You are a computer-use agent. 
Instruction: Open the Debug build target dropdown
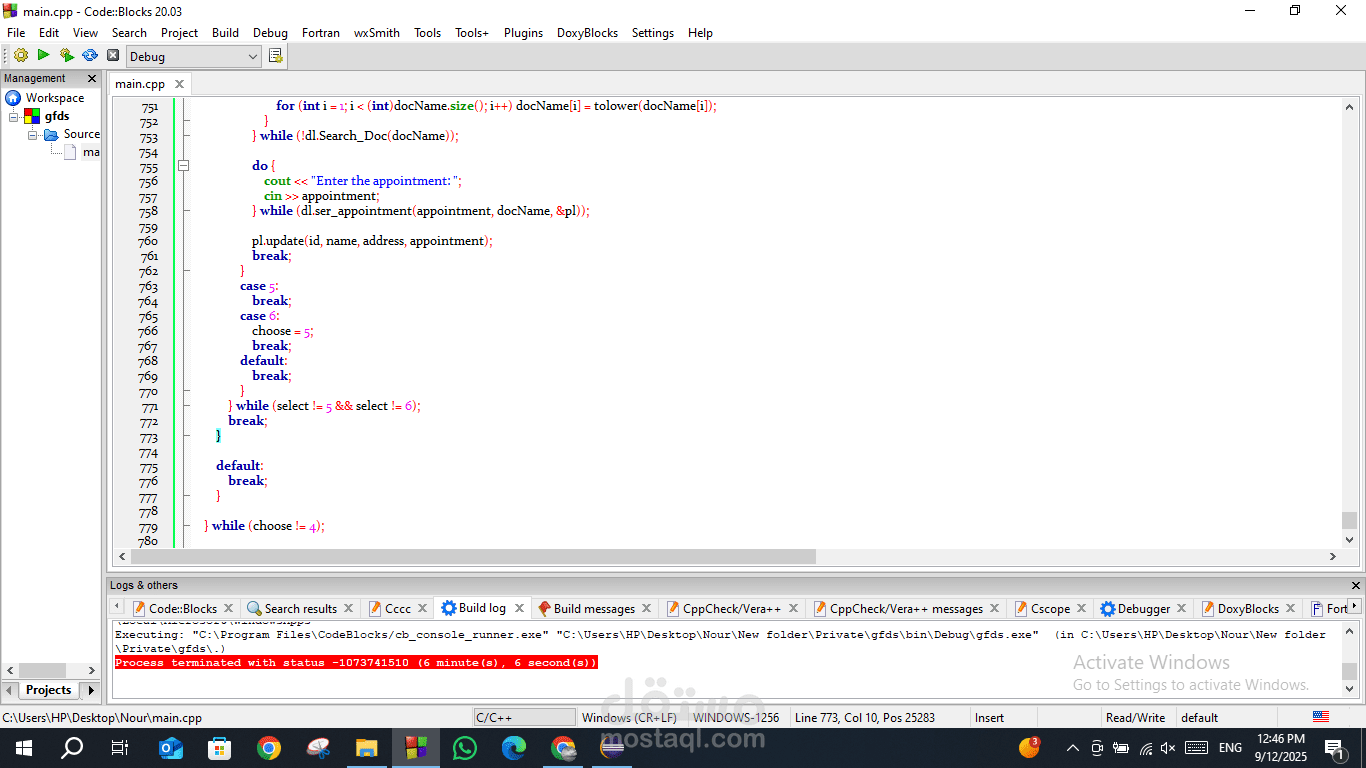[194, 57]
